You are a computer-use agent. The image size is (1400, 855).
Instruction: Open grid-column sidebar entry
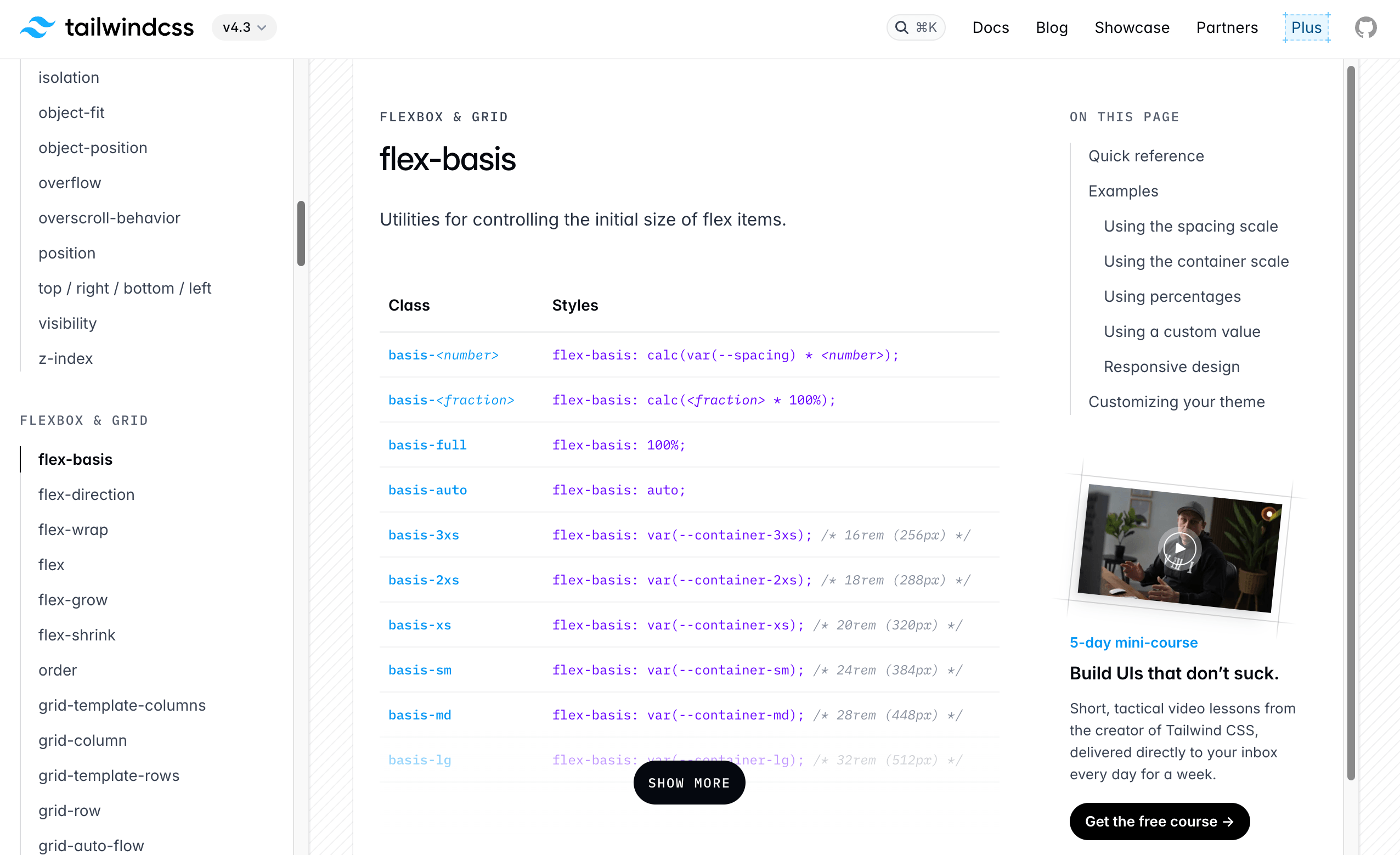(x=82, y=741)
